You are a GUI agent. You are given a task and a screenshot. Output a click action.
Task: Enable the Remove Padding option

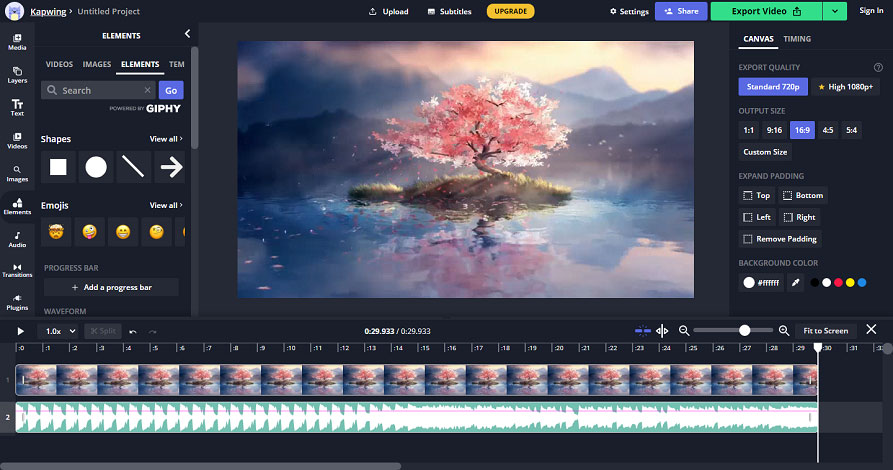(780, 239)
